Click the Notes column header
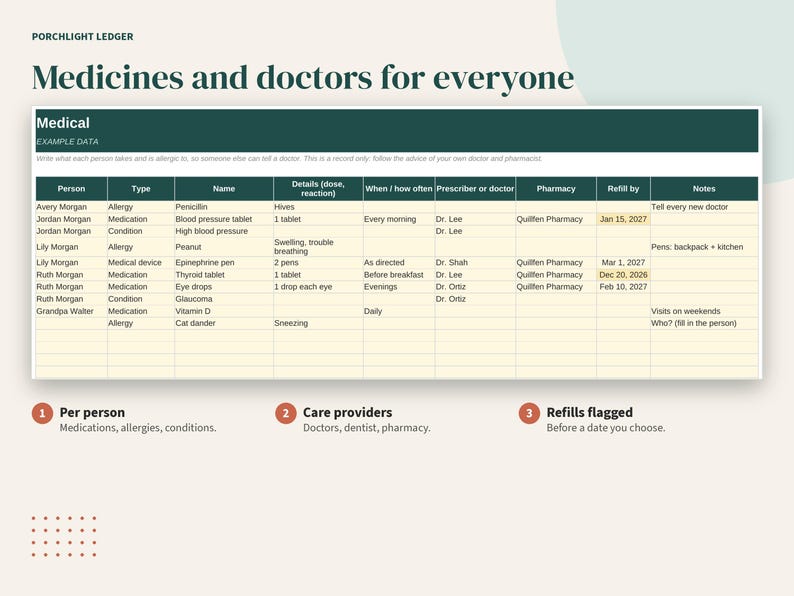The height and width of the screenshot is (596, 794). 704,188
